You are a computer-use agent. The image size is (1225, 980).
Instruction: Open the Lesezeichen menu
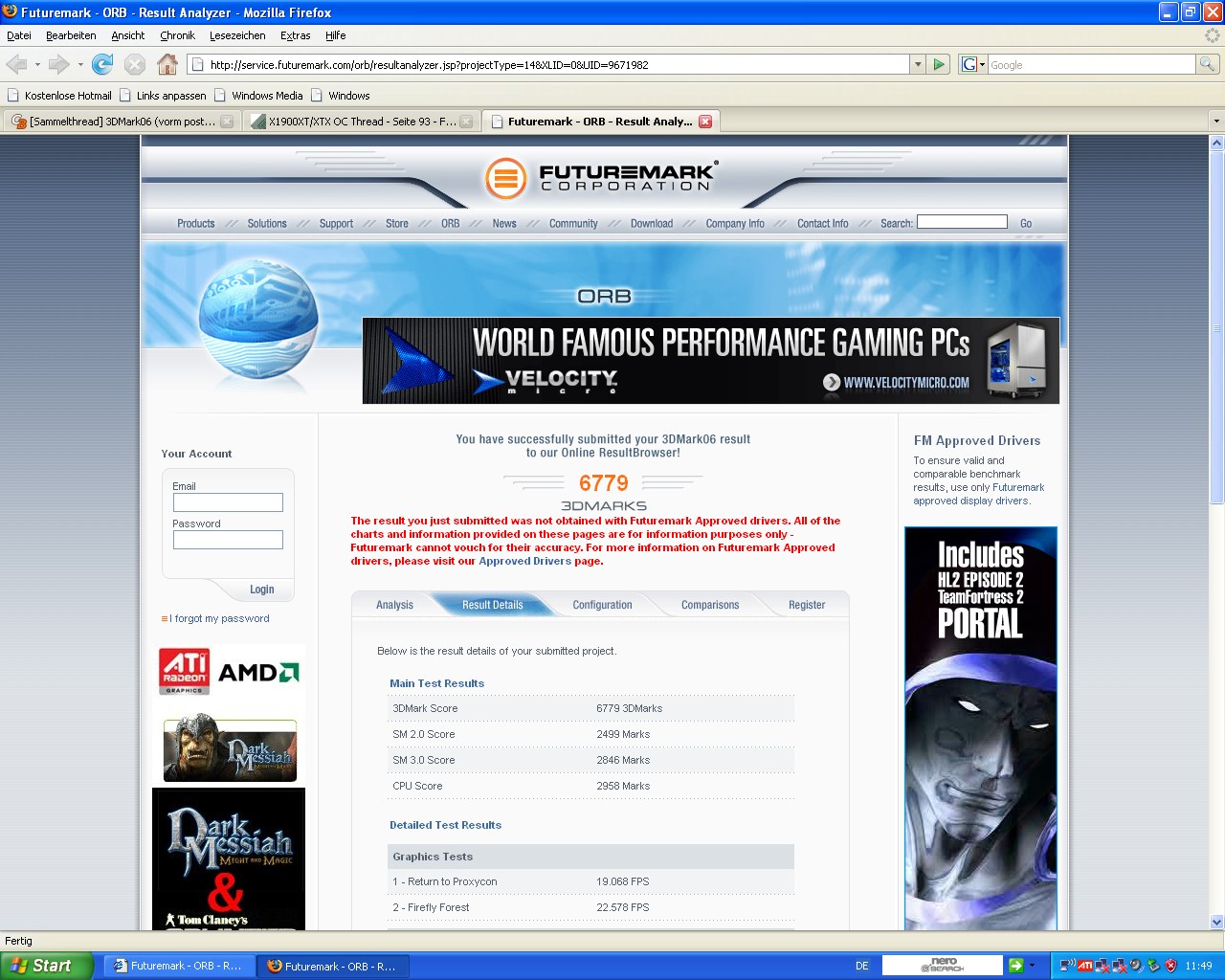(237, 35)
